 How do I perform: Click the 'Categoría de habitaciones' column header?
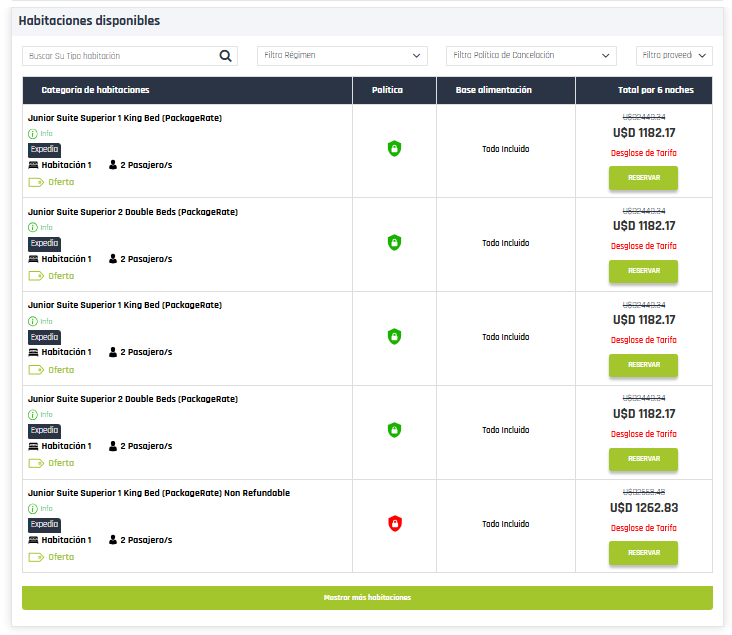pos(95,90)
